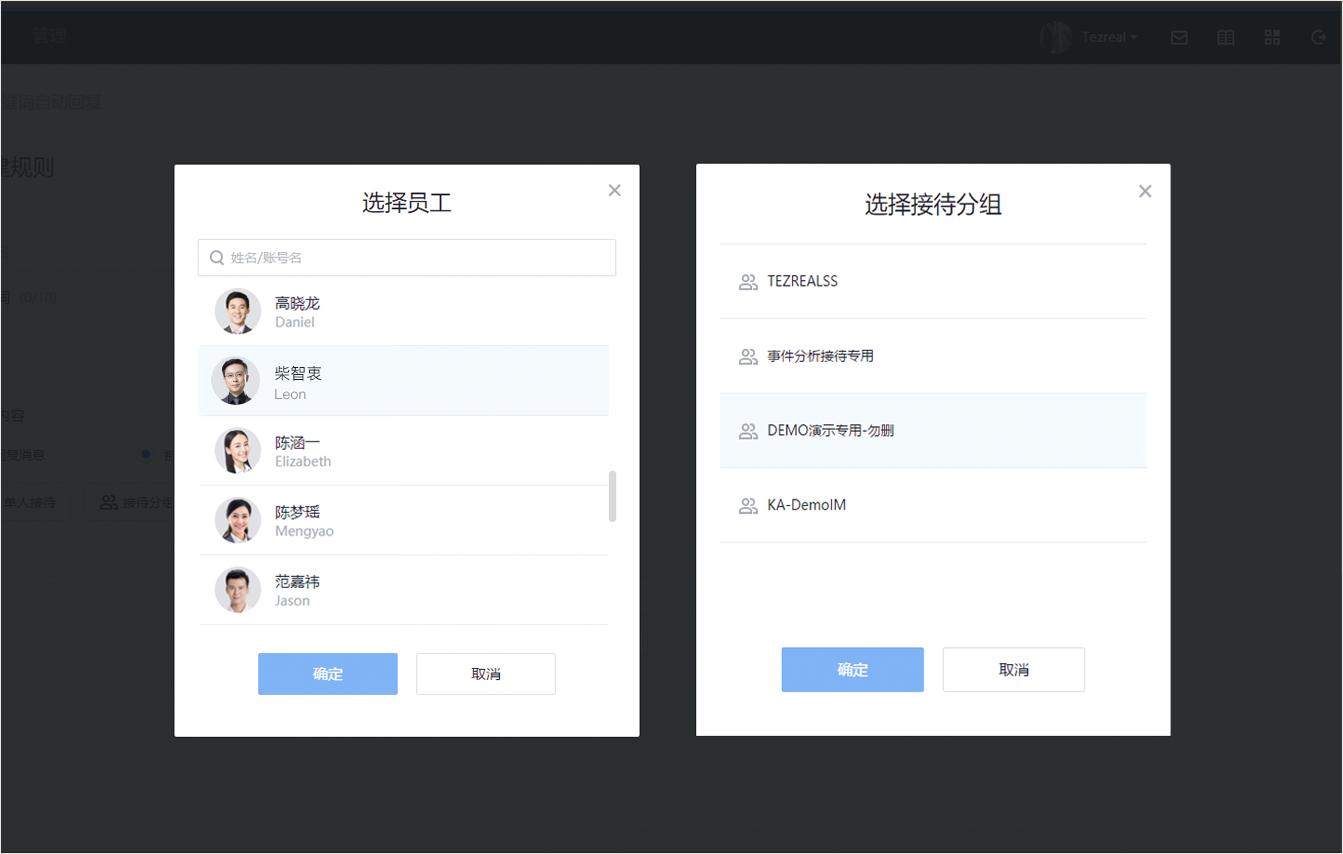Click the logout icon at top right
1343x854 pixels.
click(x=1318, y=37)
